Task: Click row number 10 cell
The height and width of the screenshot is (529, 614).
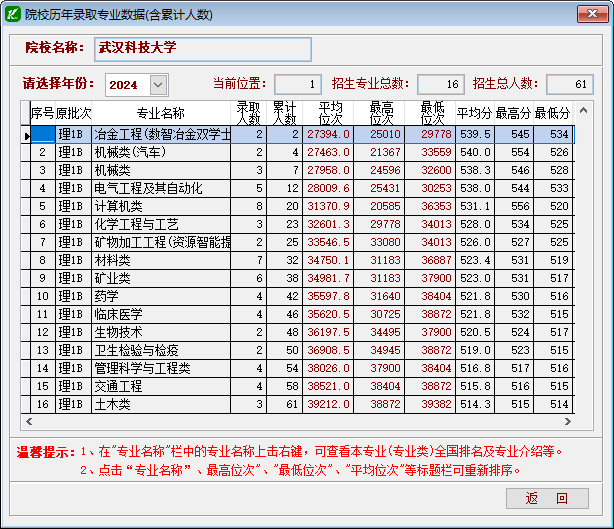Action: click(43, 296)
